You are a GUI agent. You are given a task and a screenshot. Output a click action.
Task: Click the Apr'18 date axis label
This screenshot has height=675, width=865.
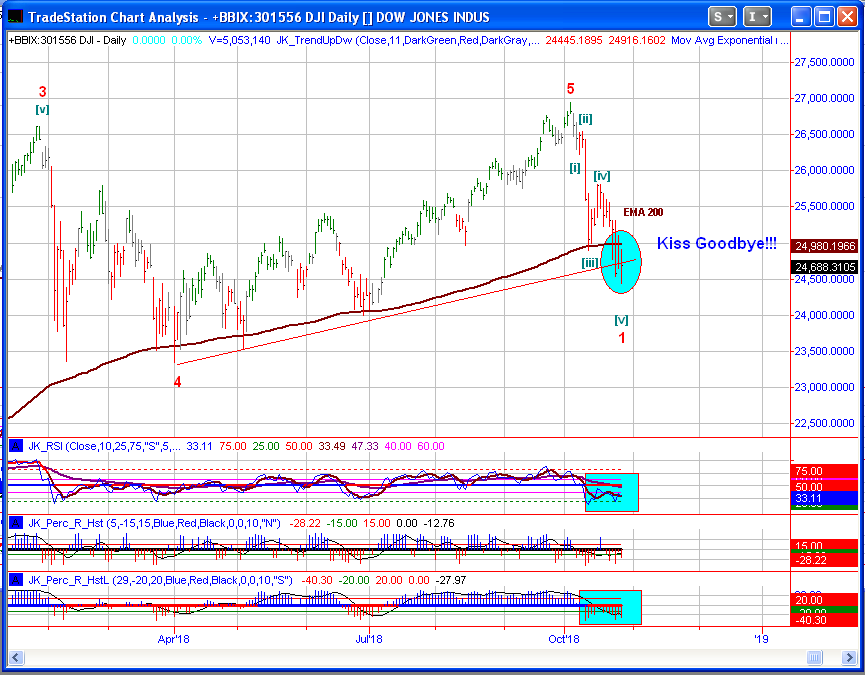174,639
